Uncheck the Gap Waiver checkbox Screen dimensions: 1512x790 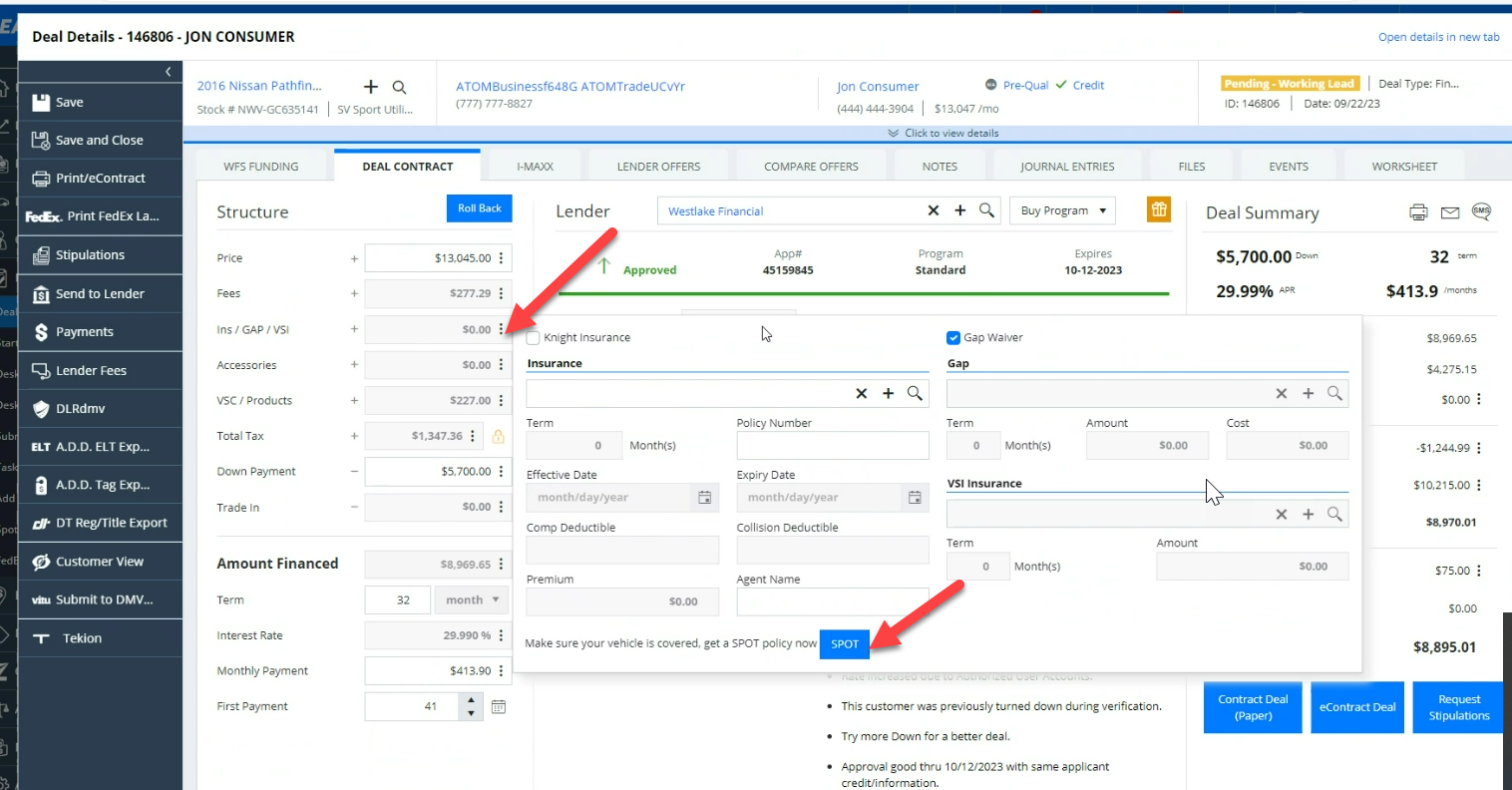[953, 337]
